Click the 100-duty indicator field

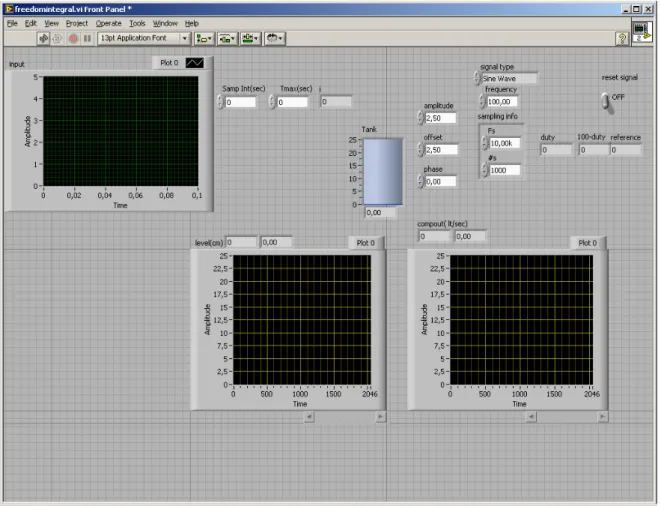pyautogui.click(x=594, y=150)
